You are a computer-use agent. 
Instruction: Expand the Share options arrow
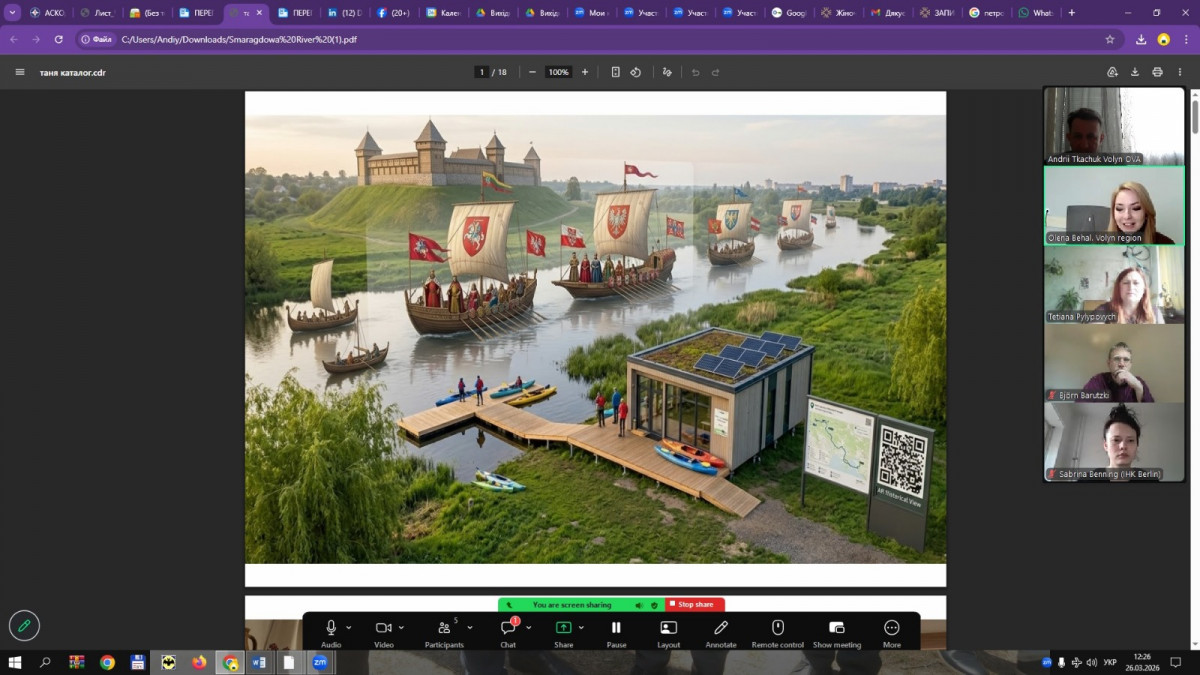581,628
